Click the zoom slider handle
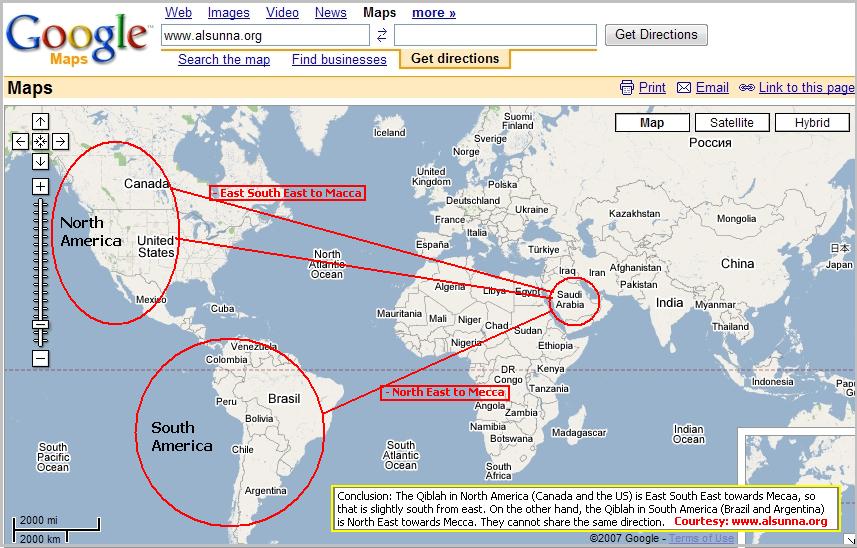The width and height of the screenshot is (857, 548). (x=40, y=325)
